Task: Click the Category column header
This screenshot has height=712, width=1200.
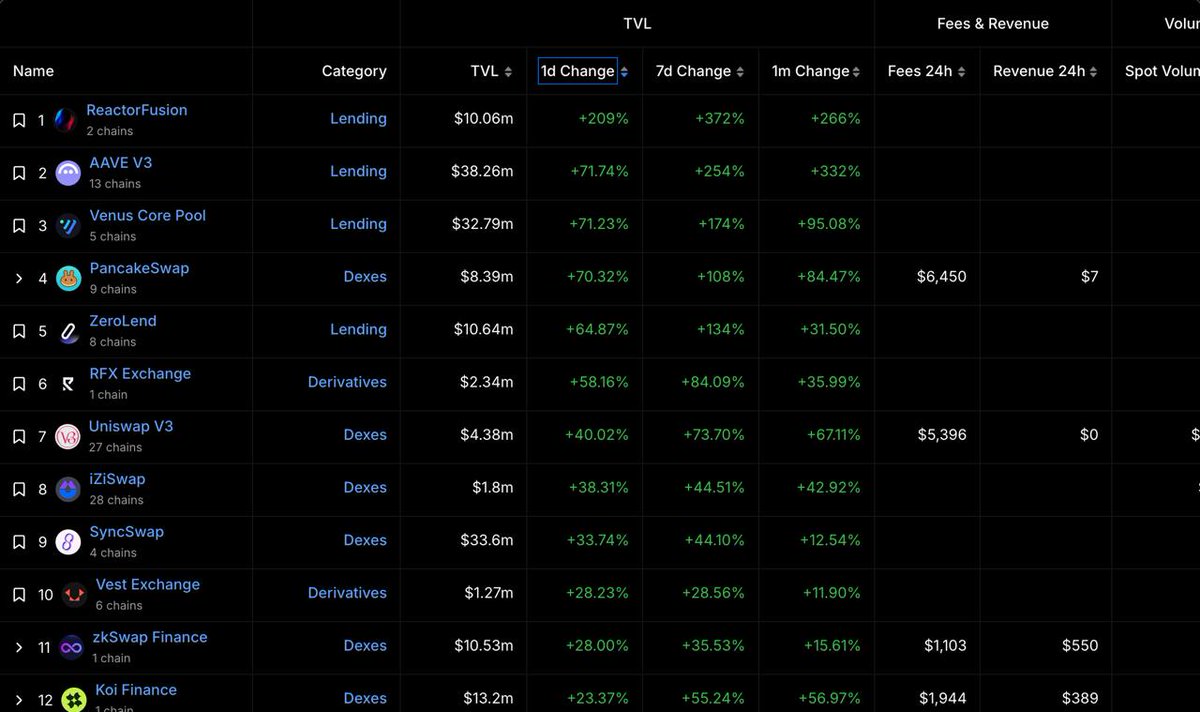Action: (x=354, y=71)
